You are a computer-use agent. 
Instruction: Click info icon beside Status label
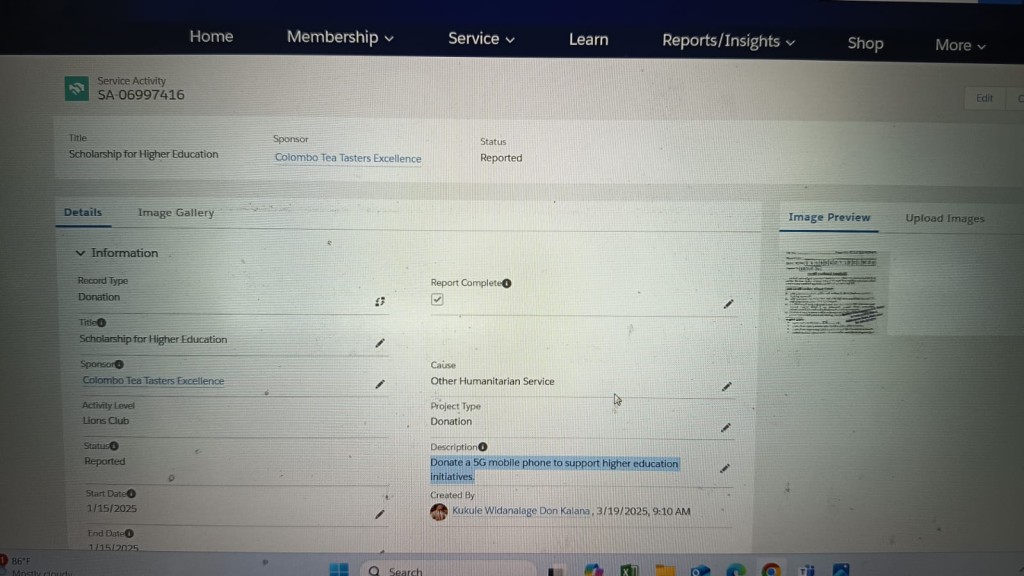click(114, 445)
